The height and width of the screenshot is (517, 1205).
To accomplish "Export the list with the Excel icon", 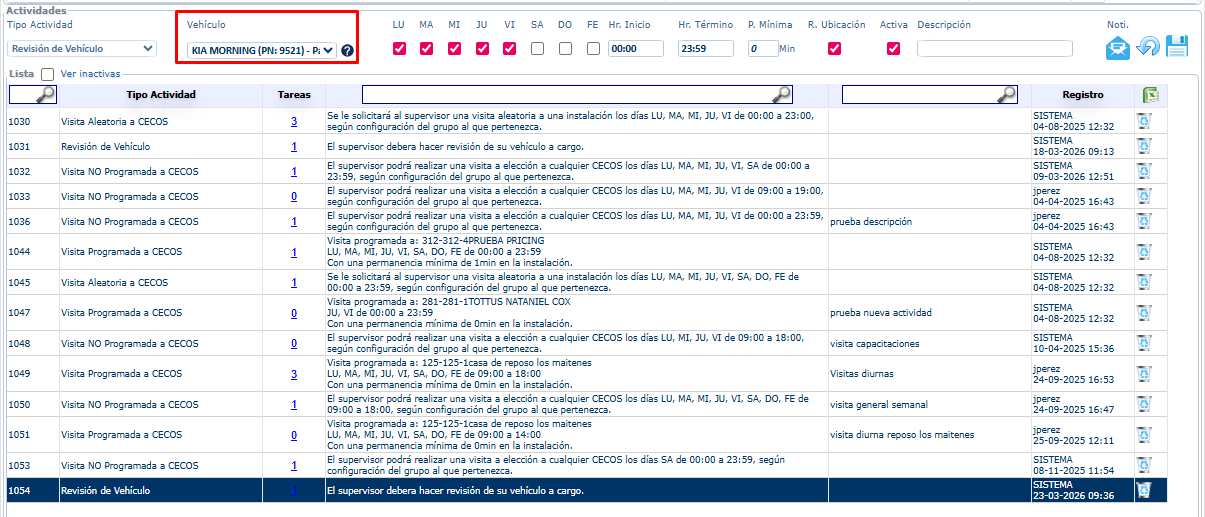I will click(1151, 95).
